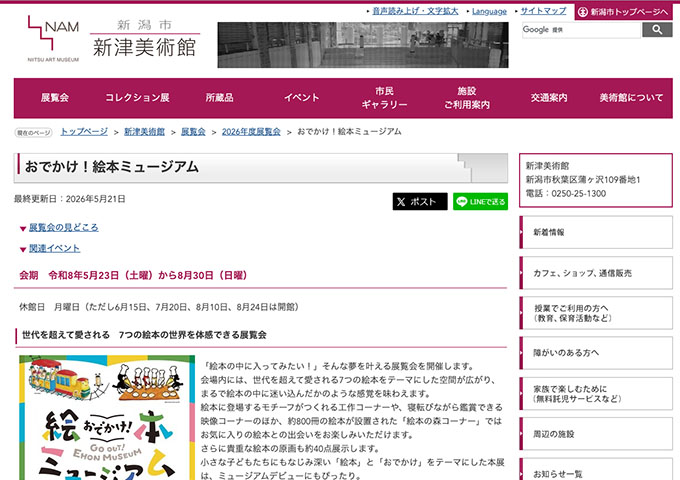The image size is (680, 480).
Task: Select the 世代を超えて愛される subheading
Action: coord(144,335)
